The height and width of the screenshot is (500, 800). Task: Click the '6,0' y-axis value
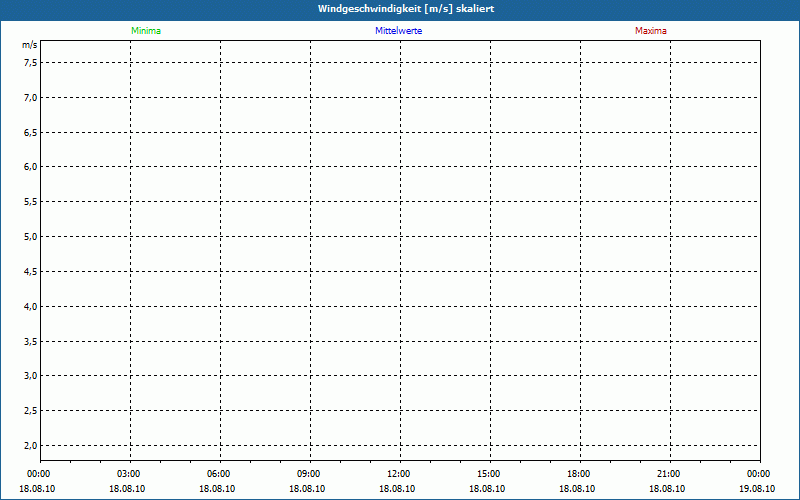(31, 167)
